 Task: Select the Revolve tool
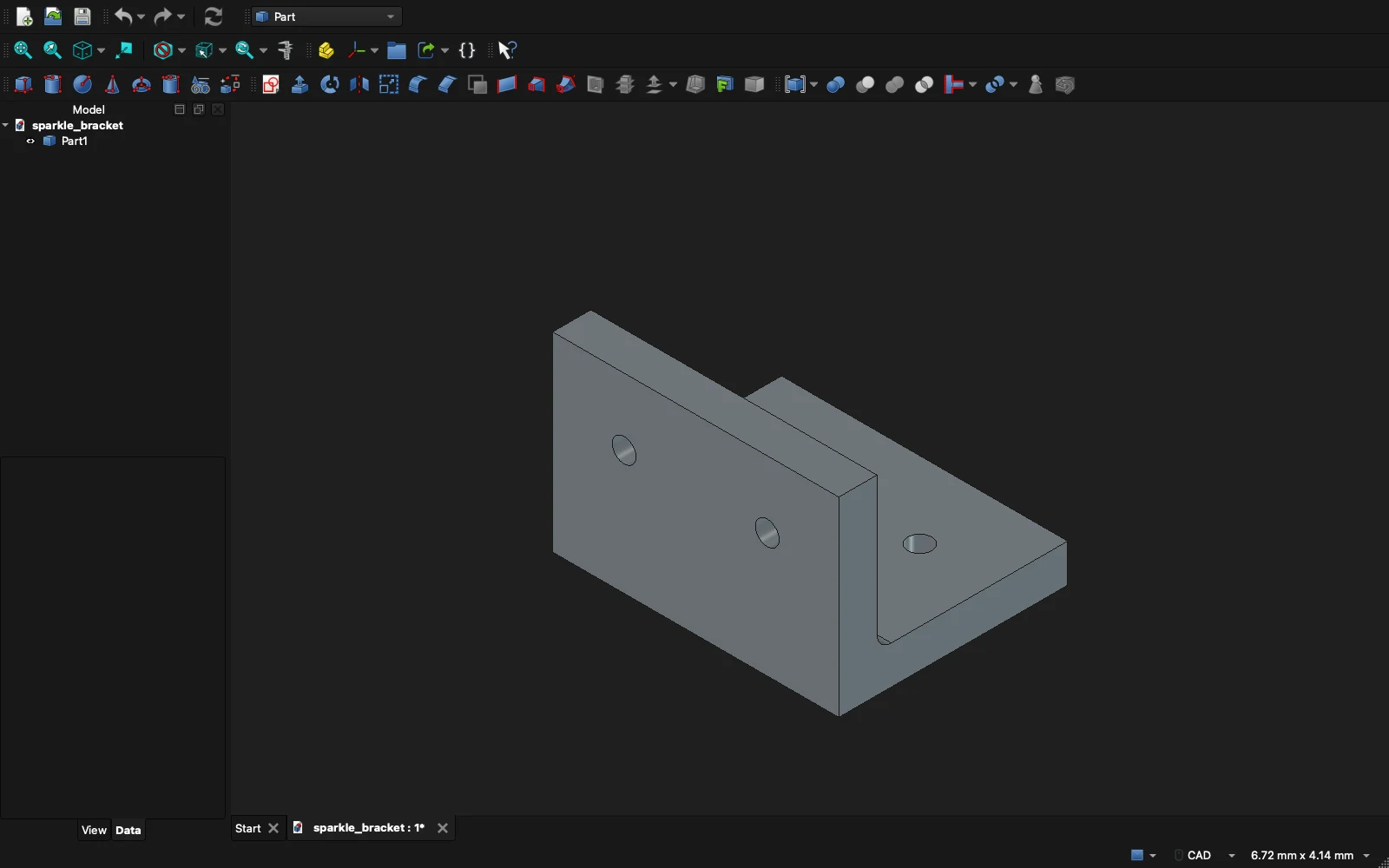pos(330,84)
